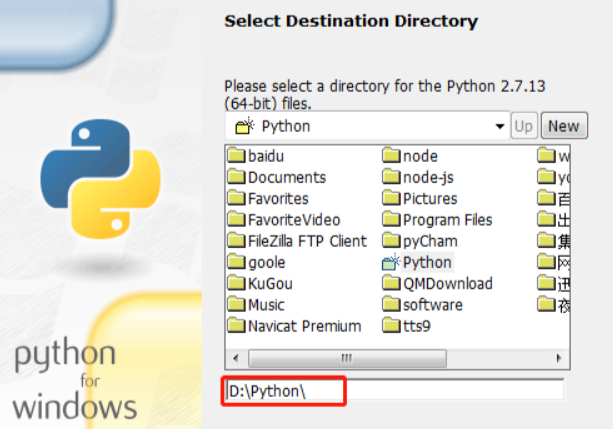Select the QMDownload folder icon

tap(391, 282)
